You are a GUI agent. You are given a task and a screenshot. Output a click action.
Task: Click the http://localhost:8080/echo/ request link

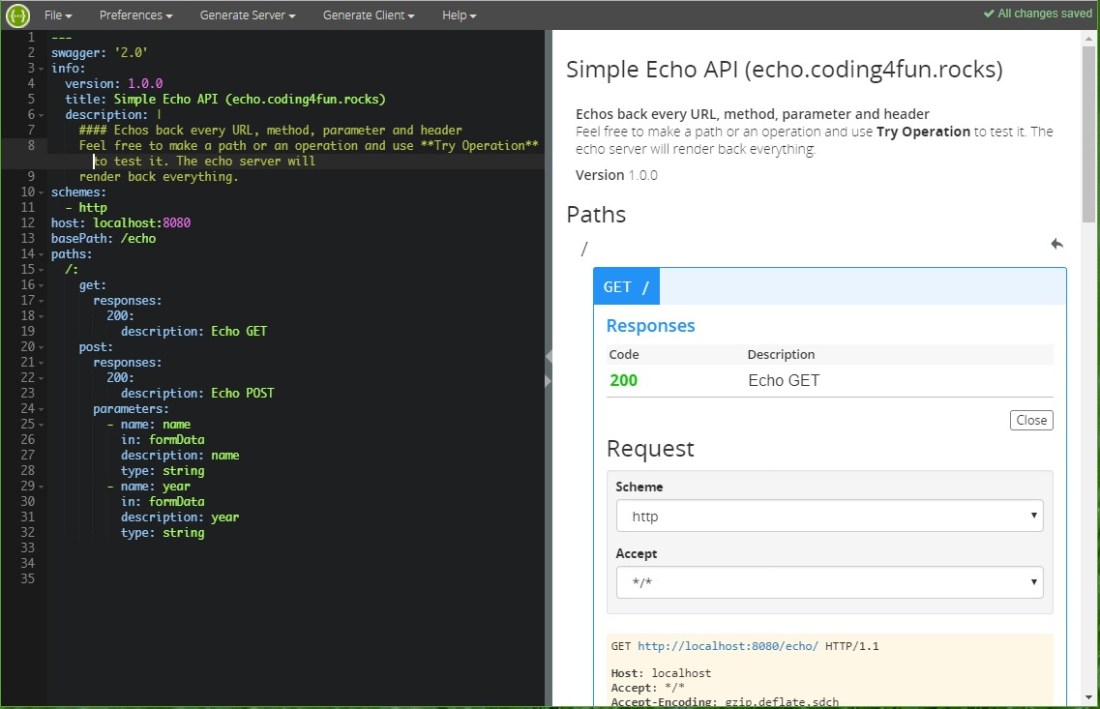(x=728, y=647)
